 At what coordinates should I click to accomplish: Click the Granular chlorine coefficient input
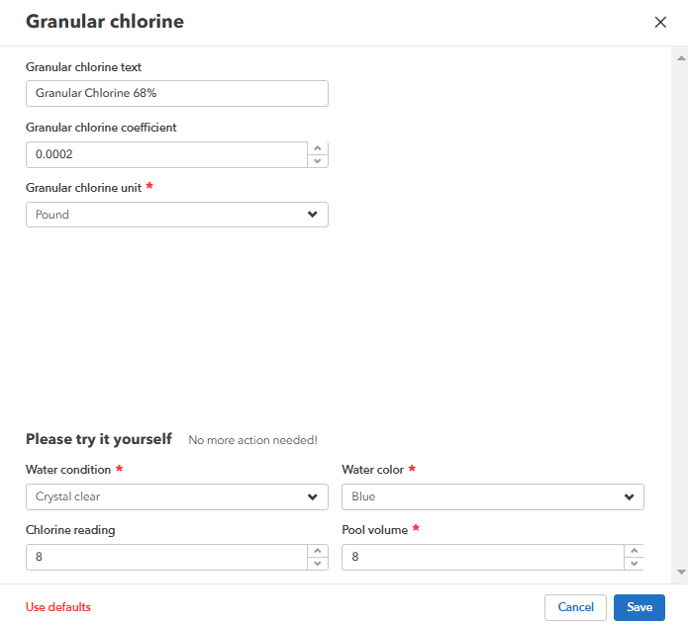coord(165,155)
